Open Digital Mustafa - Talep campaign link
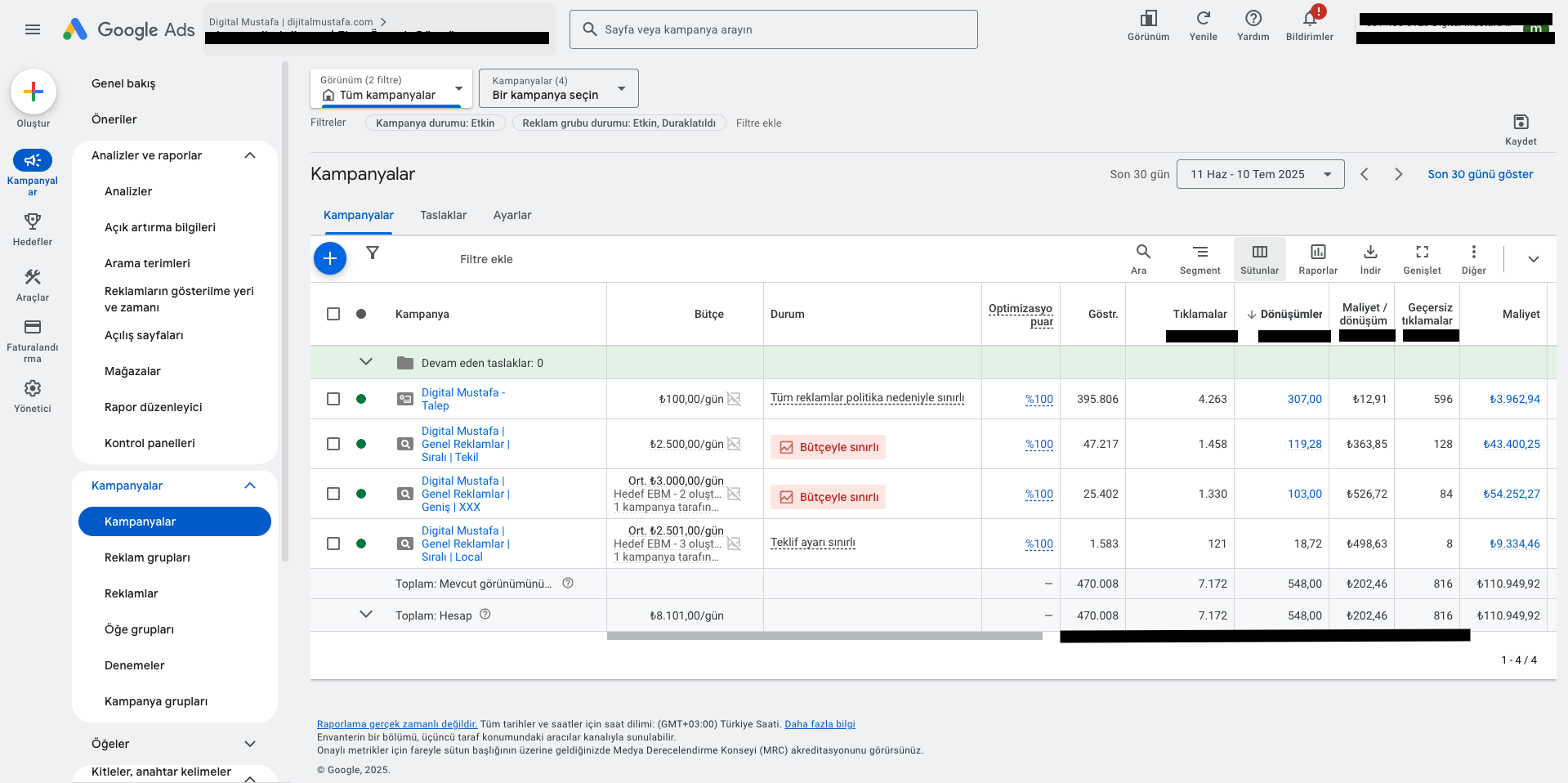The image size is (1568, 783). pos(462,399)
